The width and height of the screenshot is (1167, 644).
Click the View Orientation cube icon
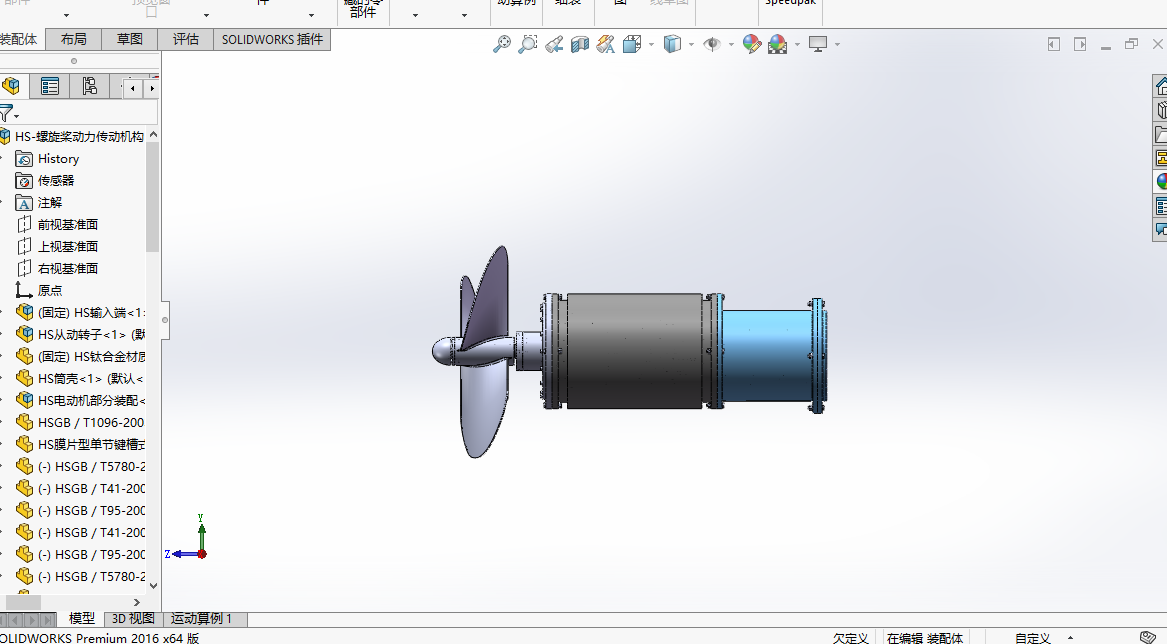(632, 45)
